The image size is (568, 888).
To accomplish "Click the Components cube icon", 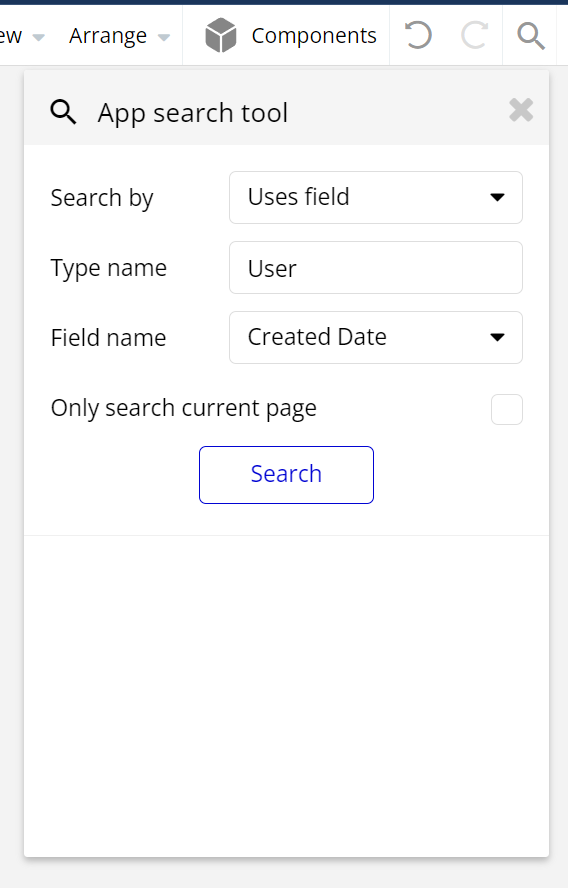I will [x=220, y=35].
